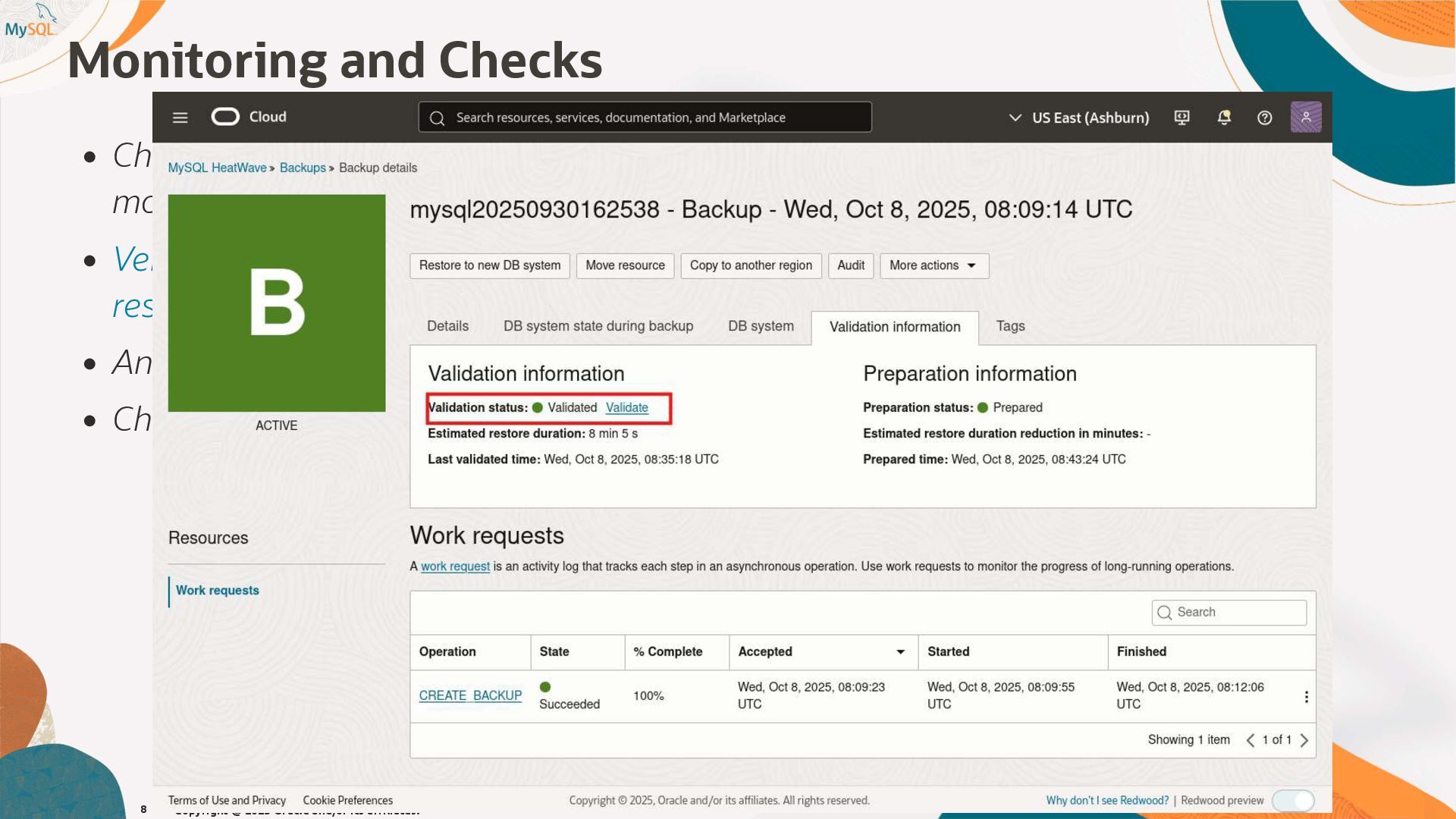
Task: Open the CREATE_BACKUP operation link
Action: [470, 695]
